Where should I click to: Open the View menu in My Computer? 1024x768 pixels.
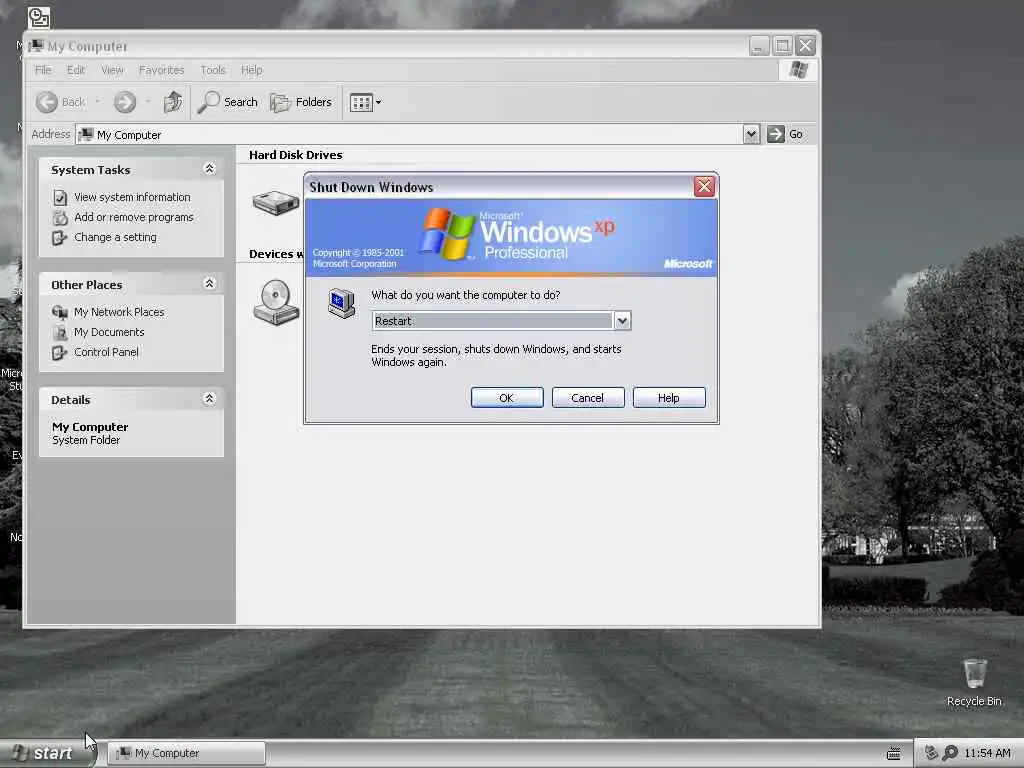[112, 70]
